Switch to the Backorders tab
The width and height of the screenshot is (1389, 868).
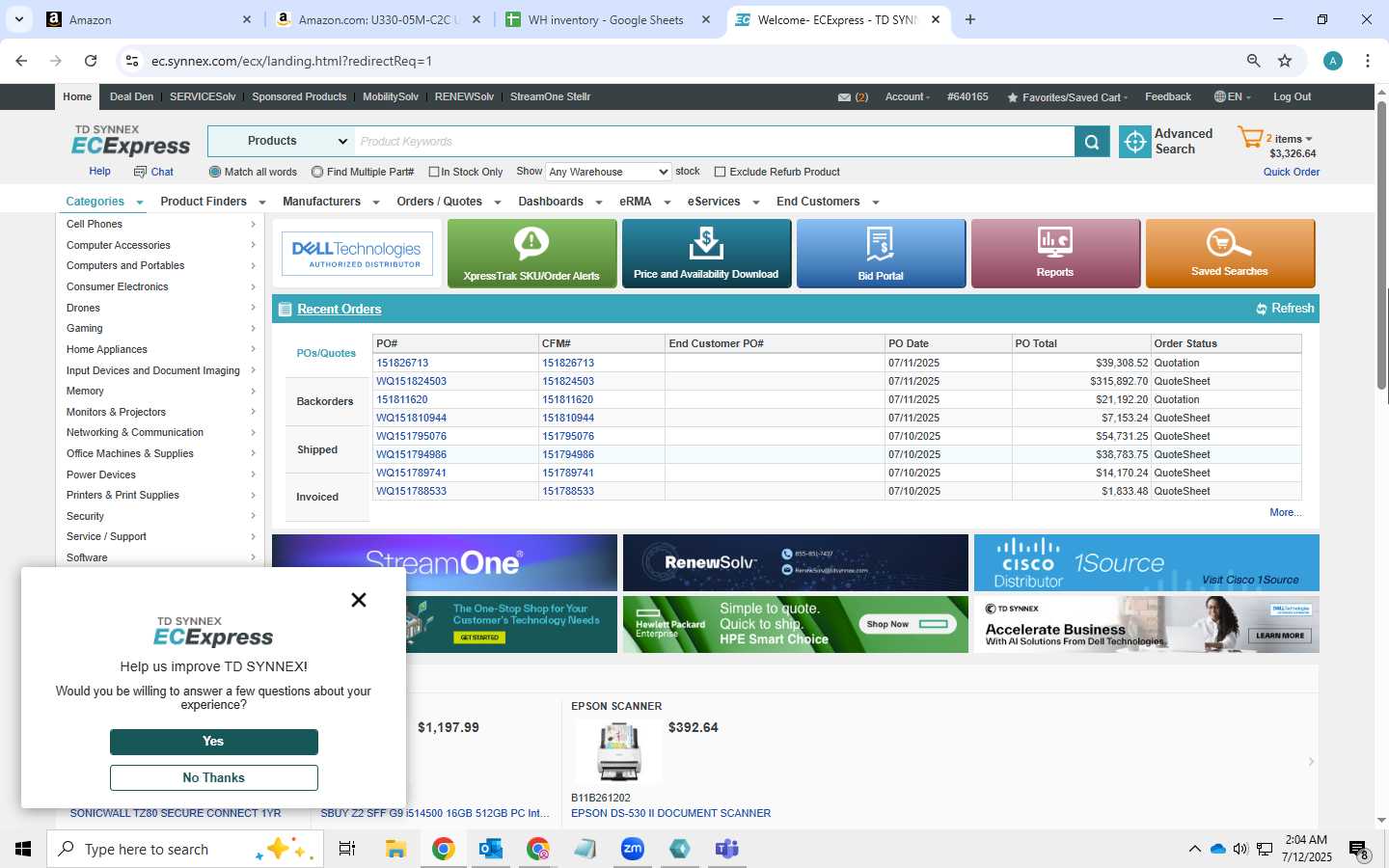tap(325, 401)
